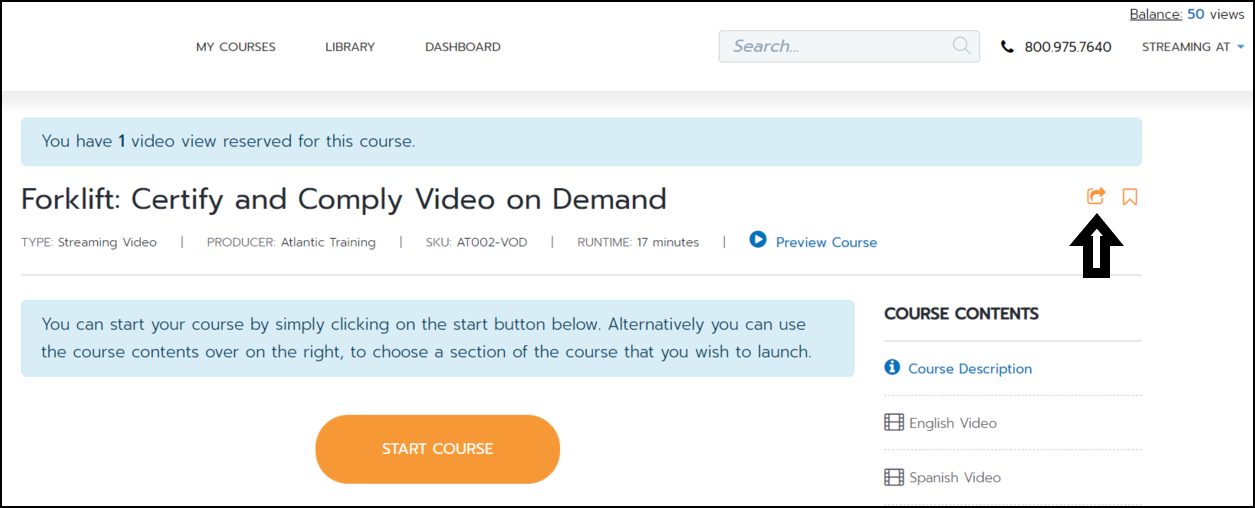Click the film icon beside English Video
Viewport: 1255px width, 508px height.
(x=894, y=422)
